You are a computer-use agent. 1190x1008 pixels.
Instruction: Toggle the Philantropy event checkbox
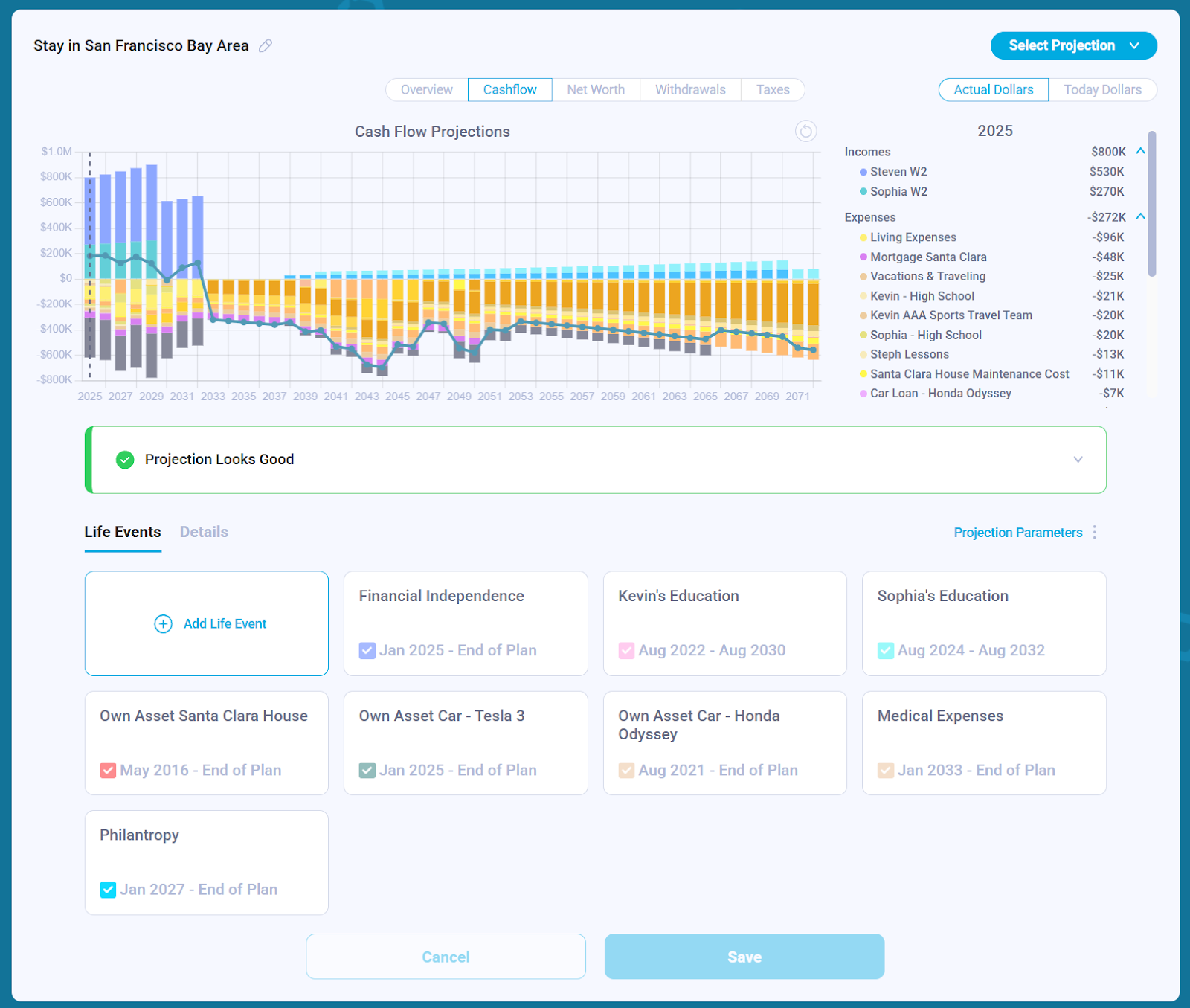click(109, 890)
